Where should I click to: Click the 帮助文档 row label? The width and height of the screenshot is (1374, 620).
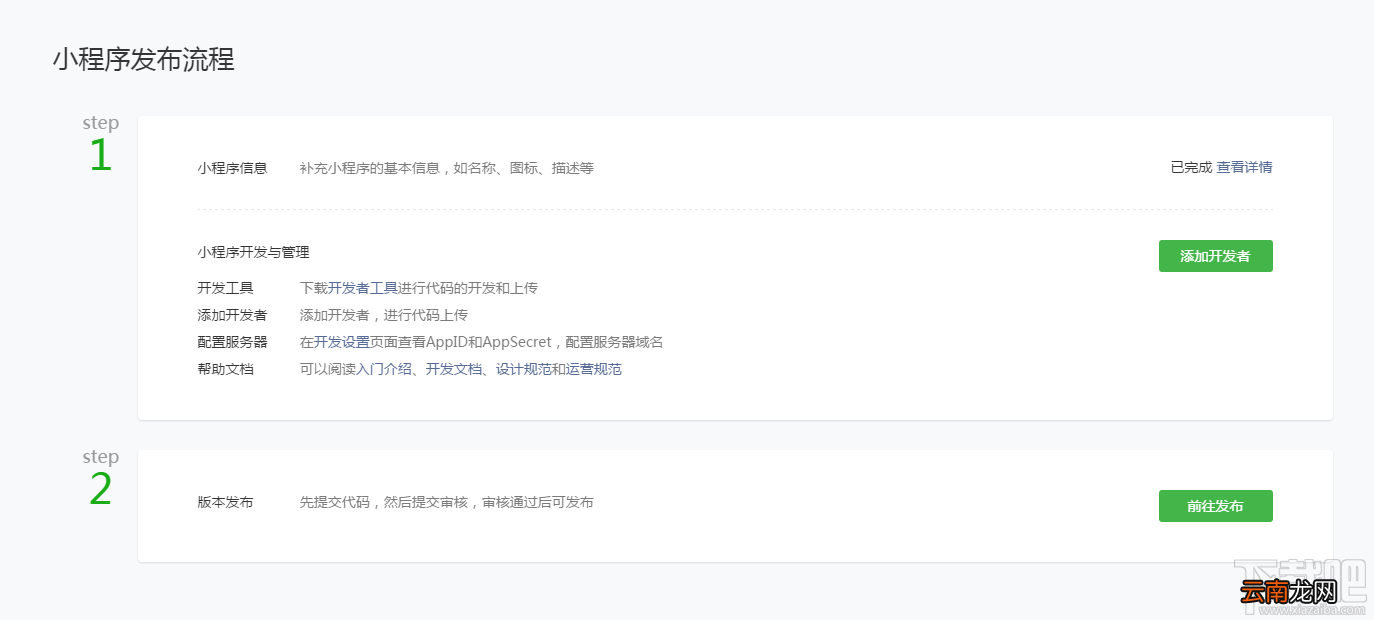[x=225, y=369]
